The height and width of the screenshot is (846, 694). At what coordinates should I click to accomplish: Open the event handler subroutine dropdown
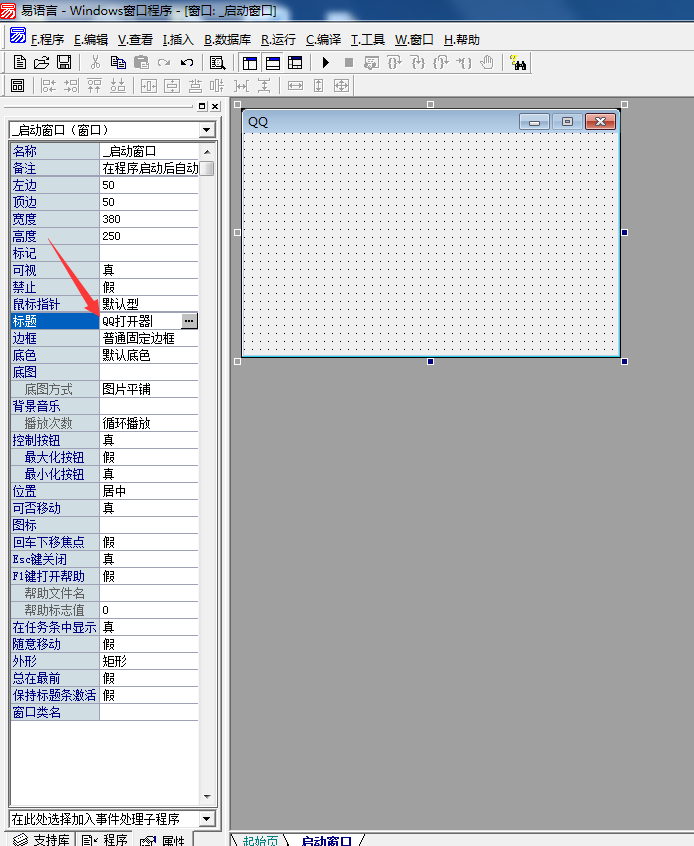206,819
